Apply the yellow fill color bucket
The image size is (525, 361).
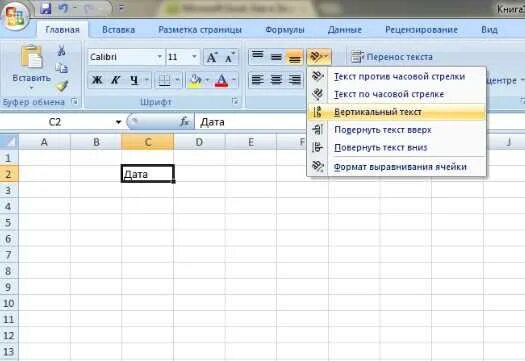[x=195, y=80]
